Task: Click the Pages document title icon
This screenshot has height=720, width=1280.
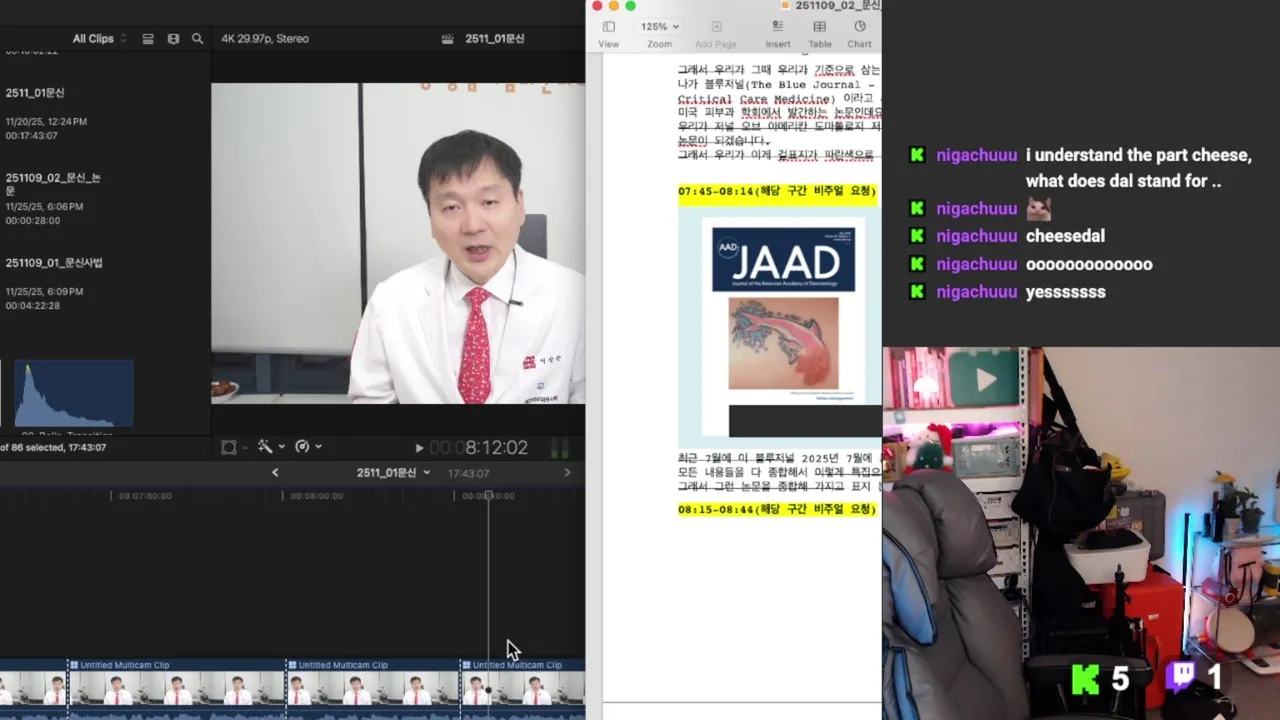Action: (x=785, y=6)
